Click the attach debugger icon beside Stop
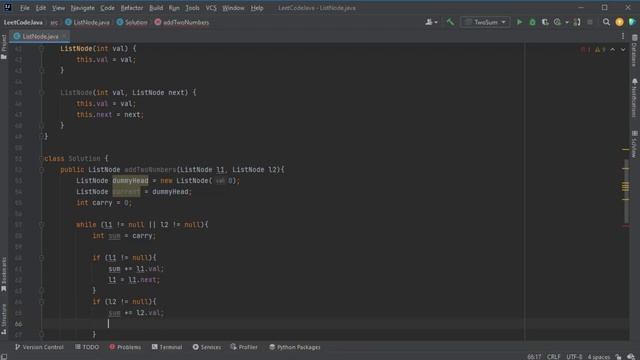 [577, 22]
